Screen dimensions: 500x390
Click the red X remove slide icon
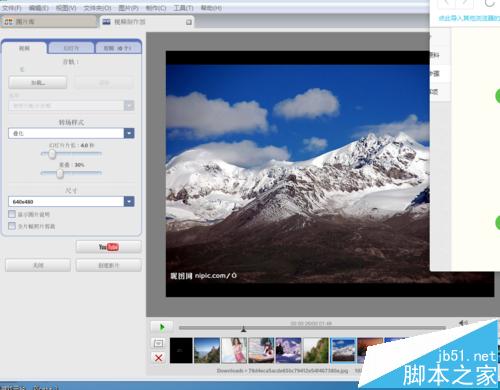coord(159,358)
